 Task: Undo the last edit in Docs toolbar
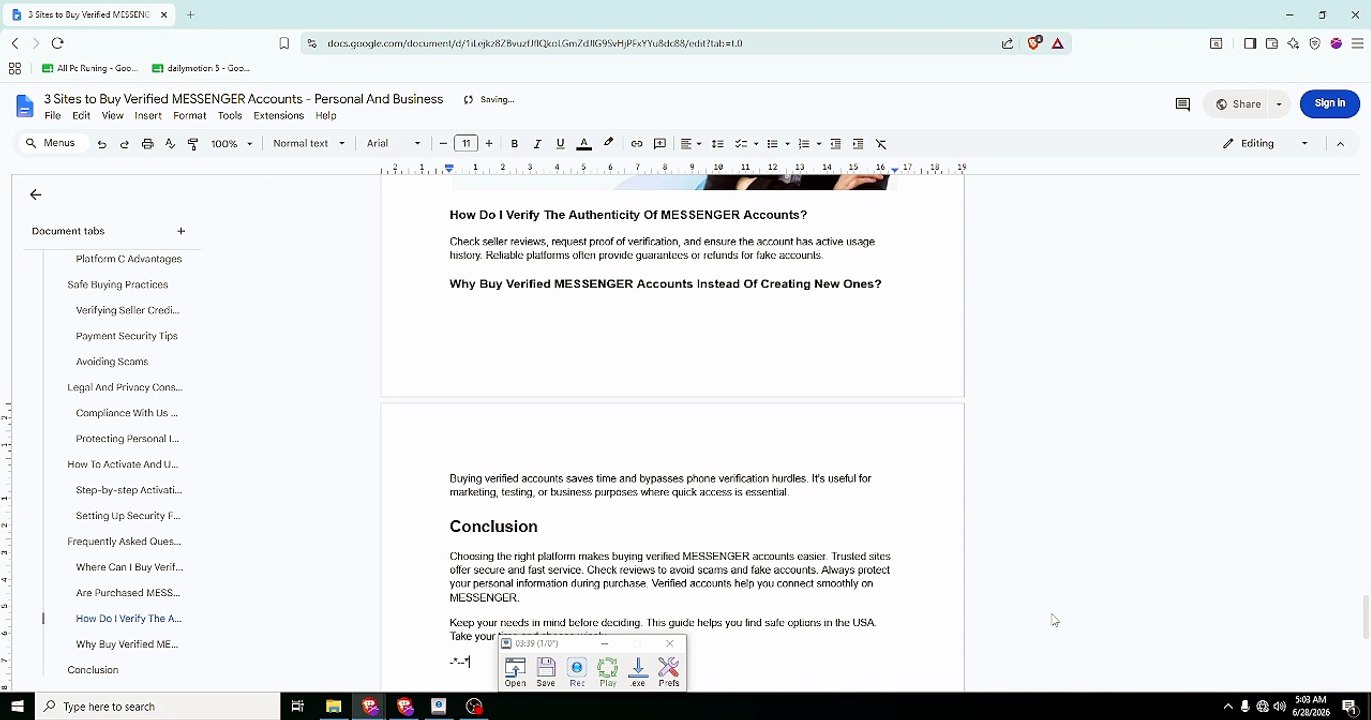pos(102,144)
